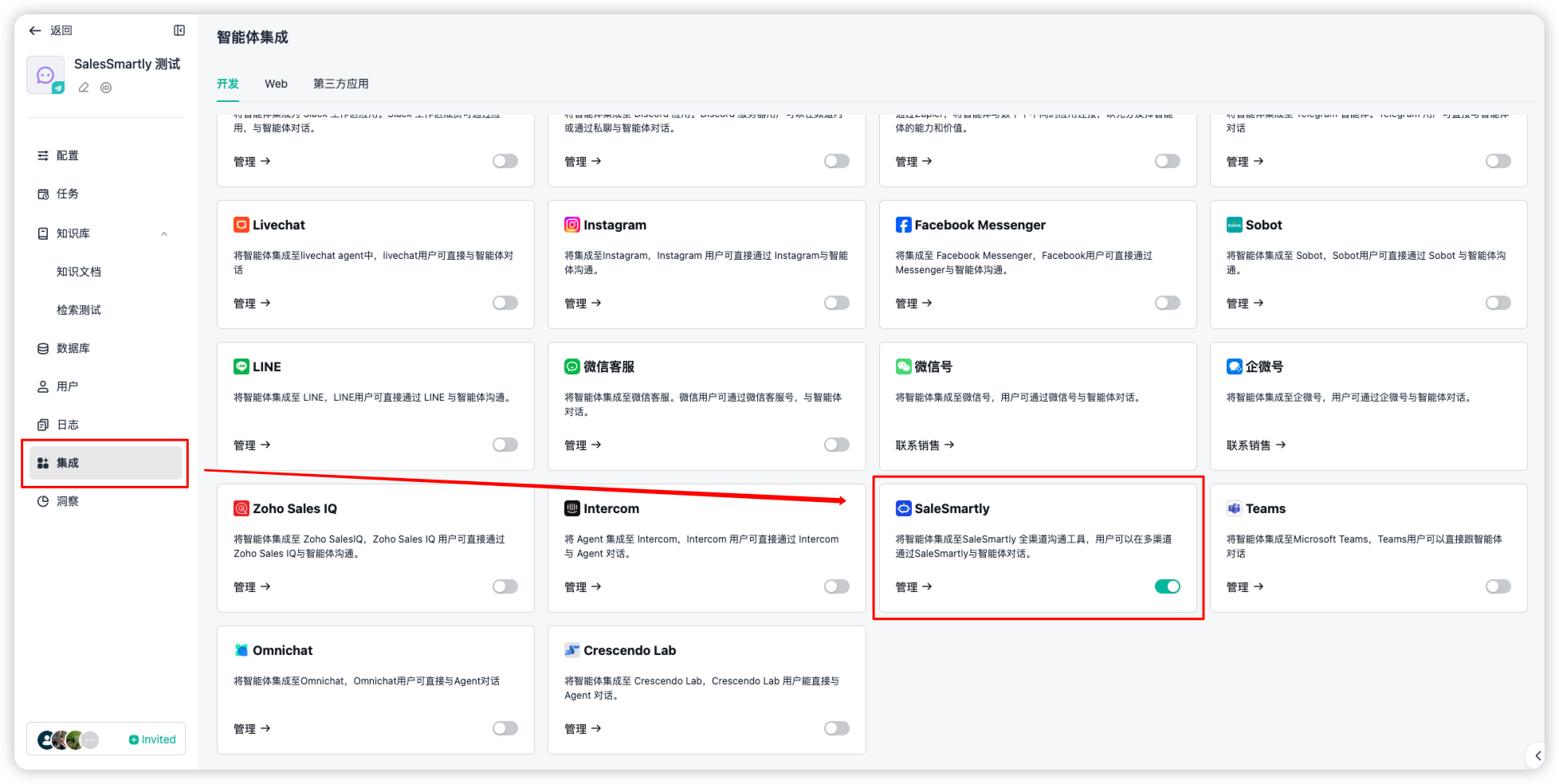Image resolution: width=1559 pixels, height=784 pixels.
Task: Click the team member avatars
Action: [x=69, y=740]
